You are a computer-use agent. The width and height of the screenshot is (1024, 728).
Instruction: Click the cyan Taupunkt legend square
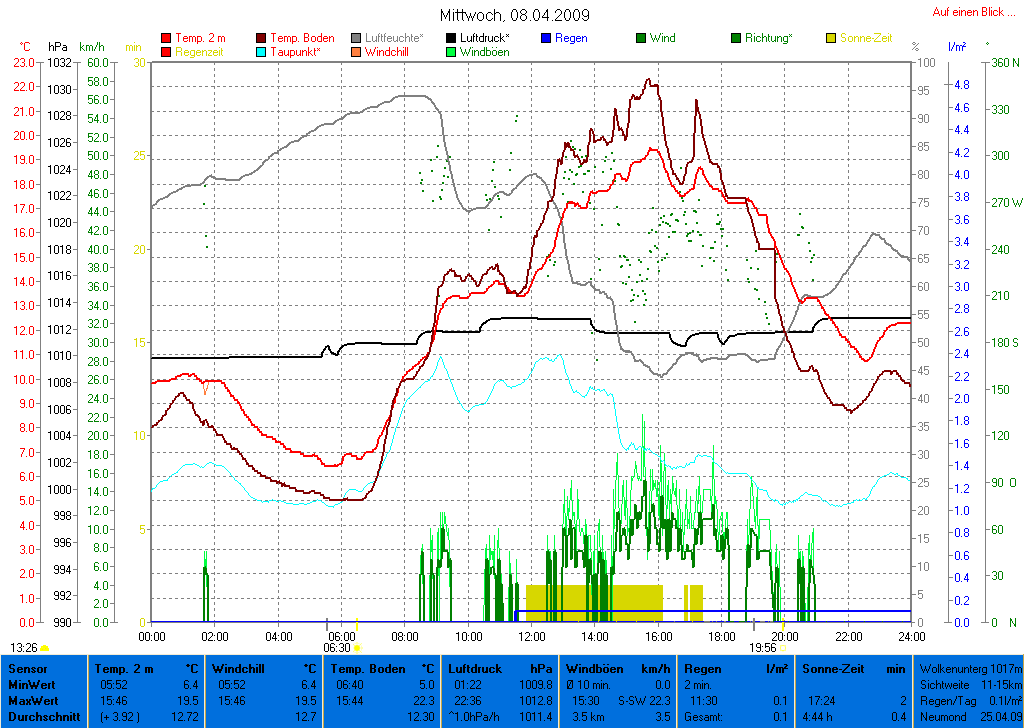point(262,51)
